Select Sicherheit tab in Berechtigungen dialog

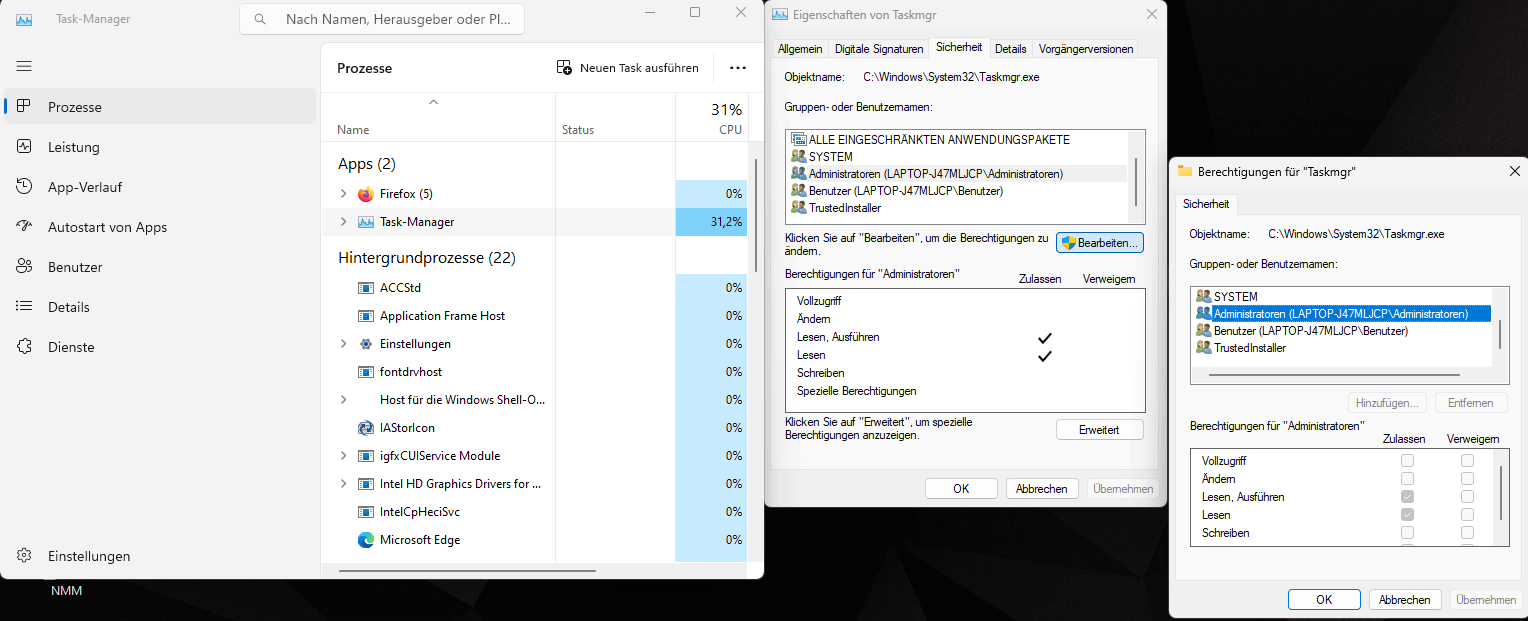click(x=1206, y=204)
